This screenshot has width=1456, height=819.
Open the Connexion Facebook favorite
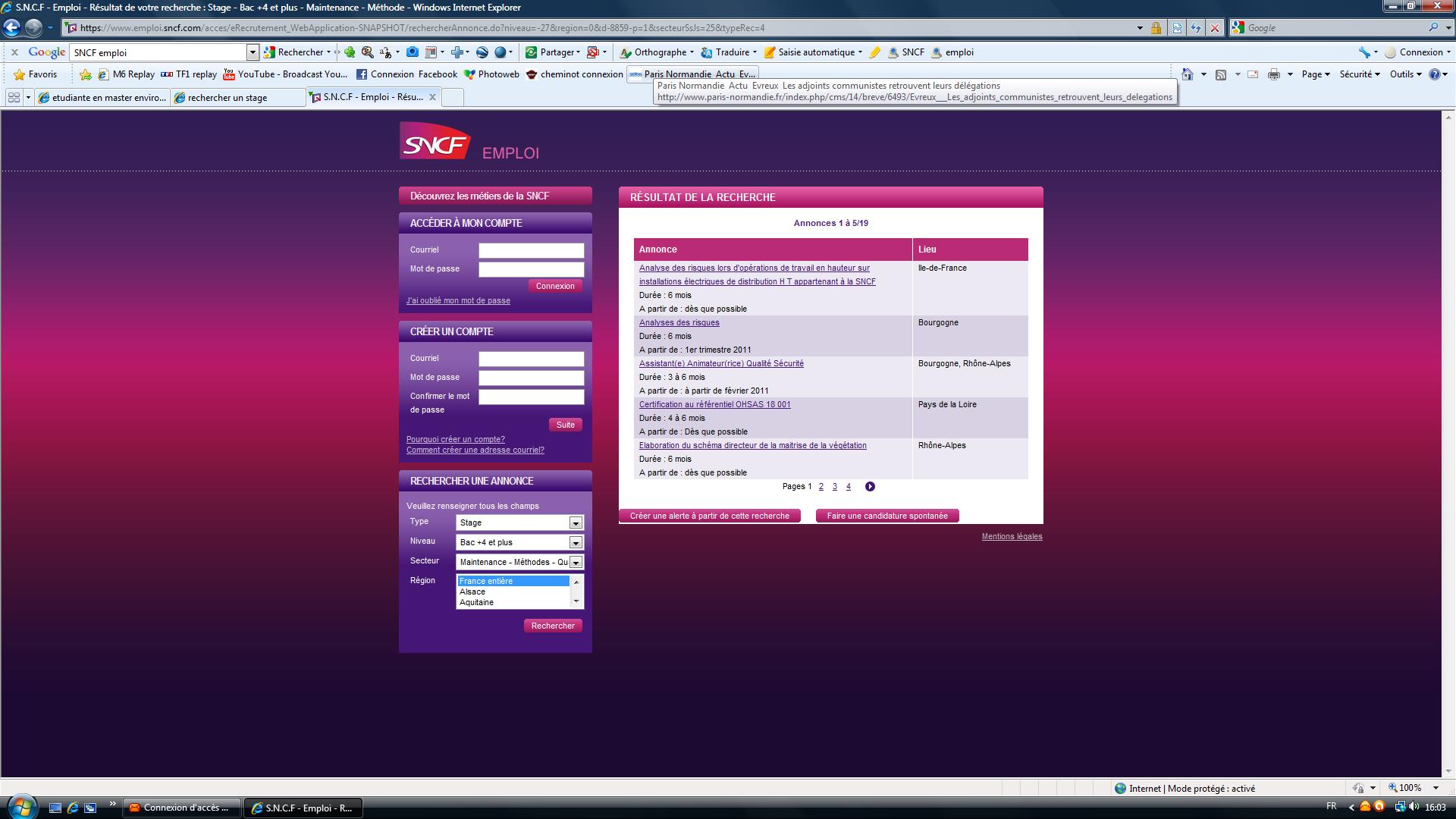(x=406, y=74)
